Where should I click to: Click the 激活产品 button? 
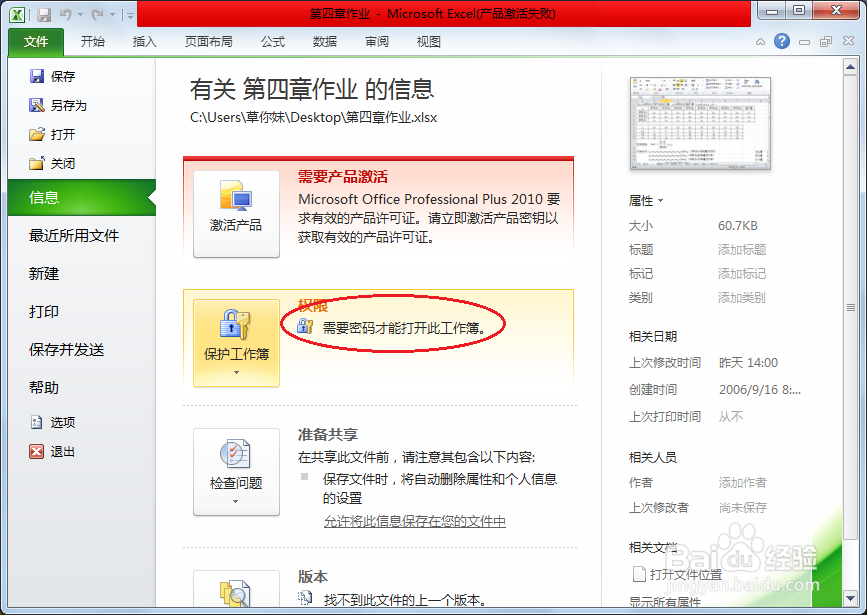[x=236, y=214]
